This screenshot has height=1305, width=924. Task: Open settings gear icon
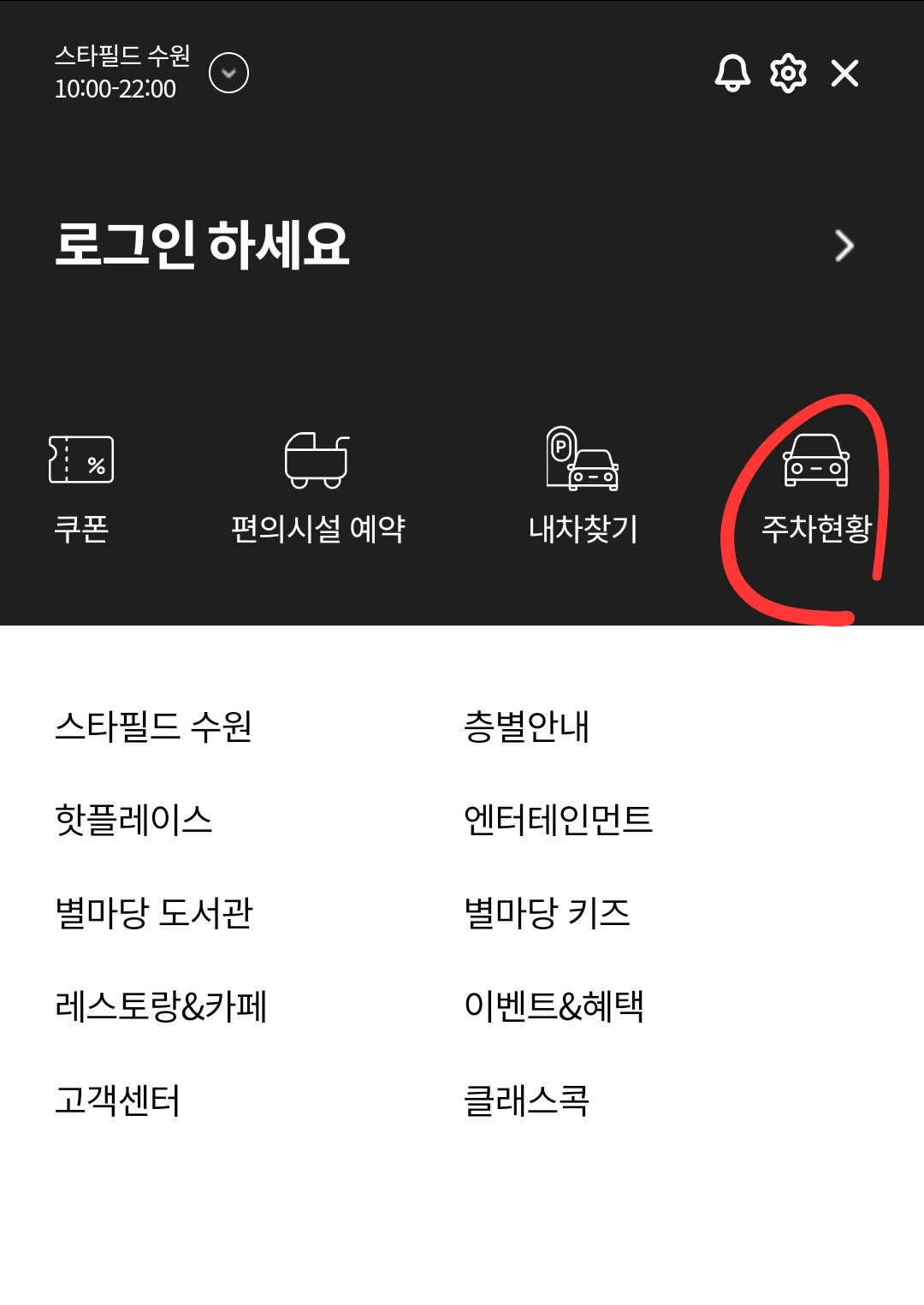pyautogui.click(x=788, y=74)
